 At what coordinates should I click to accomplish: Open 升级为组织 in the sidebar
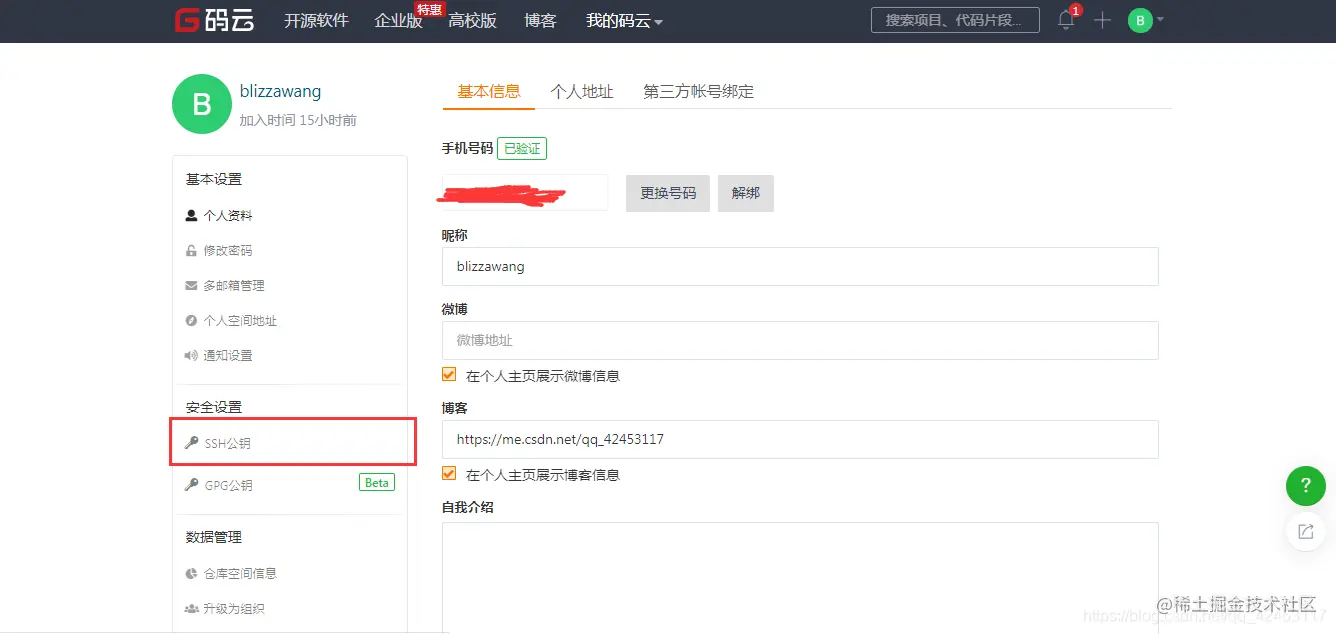[x=234, y=608]
